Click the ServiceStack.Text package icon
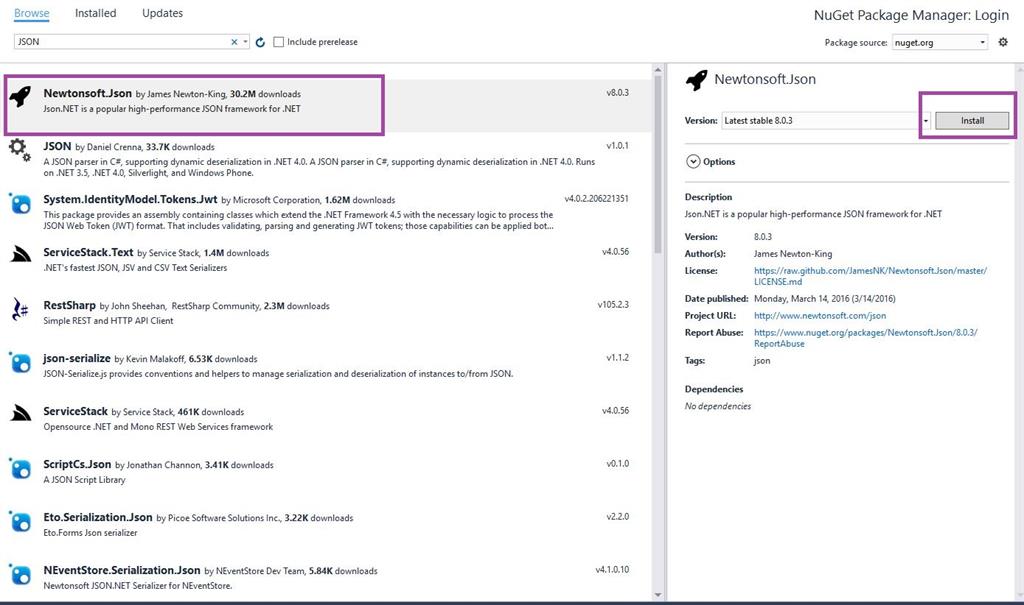 (19, 255)
